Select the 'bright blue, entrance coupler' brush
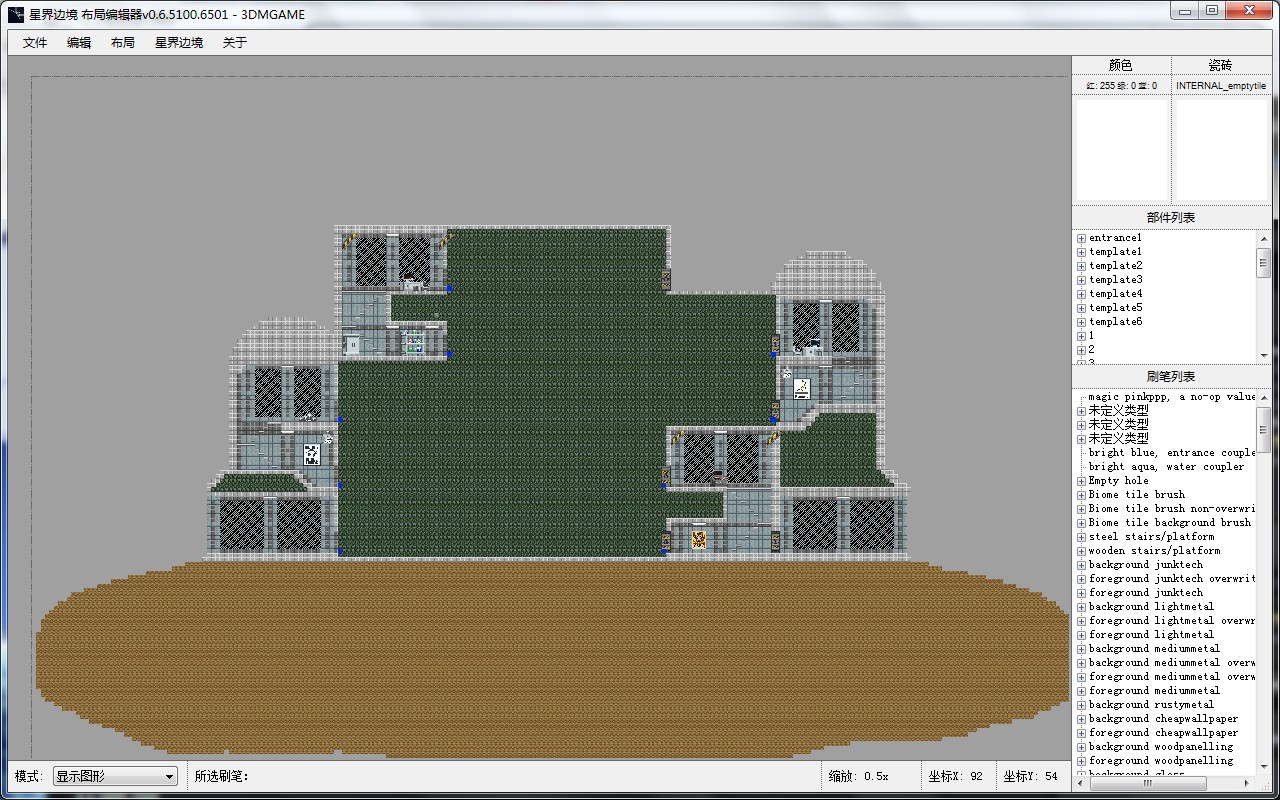Screen dimensions: 1280x800 tap(1171, 453)
